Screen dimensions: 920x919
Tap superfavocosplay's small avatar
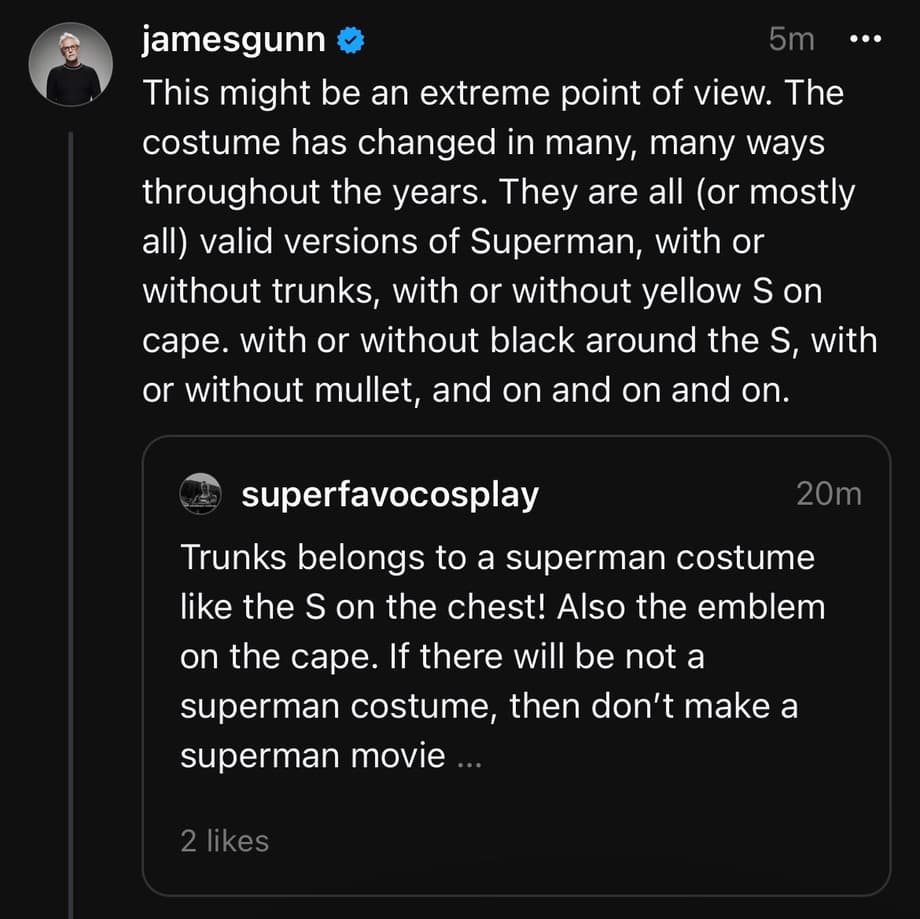pos(200,493)
